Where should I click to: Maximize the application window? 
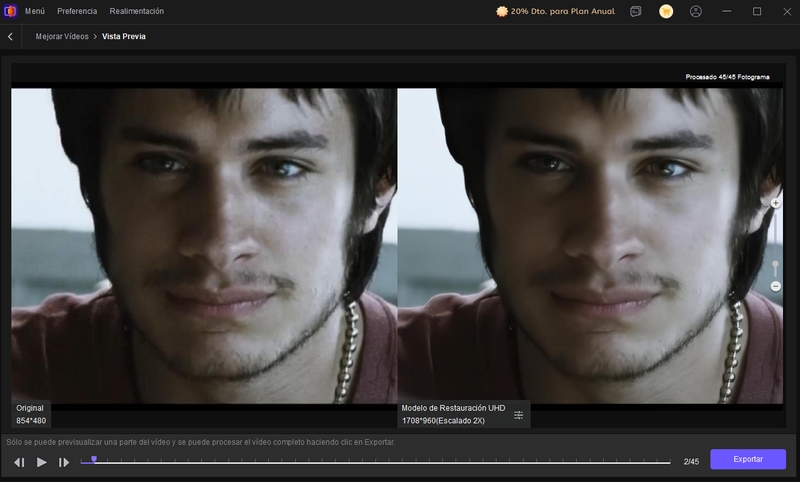(x=757, y=11)
